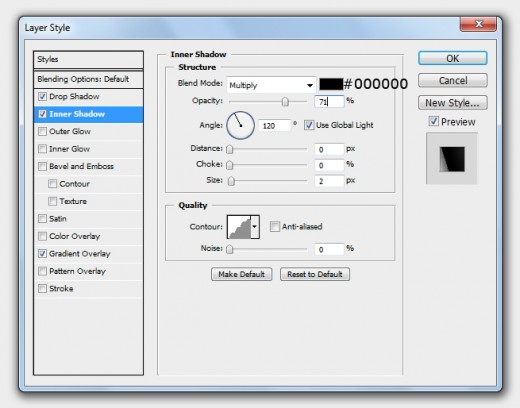The height and width of the screenshot is (408, 520).
Task: Open the shadow color swatch
Action: click(x=331, y=84)
